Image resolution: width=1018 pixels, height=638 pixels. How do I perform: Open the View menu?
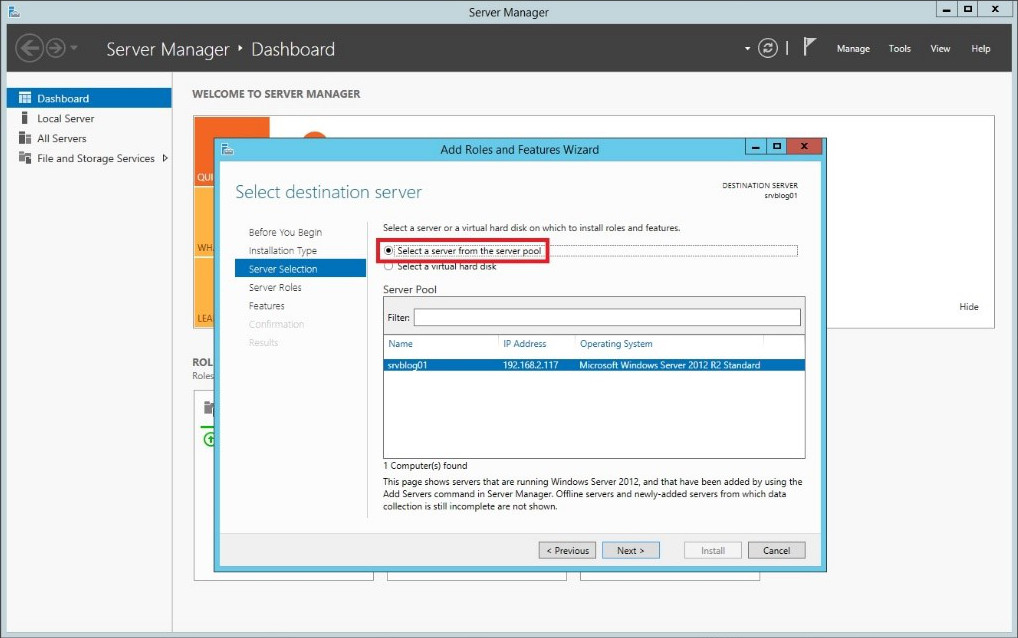coord(940,49)
